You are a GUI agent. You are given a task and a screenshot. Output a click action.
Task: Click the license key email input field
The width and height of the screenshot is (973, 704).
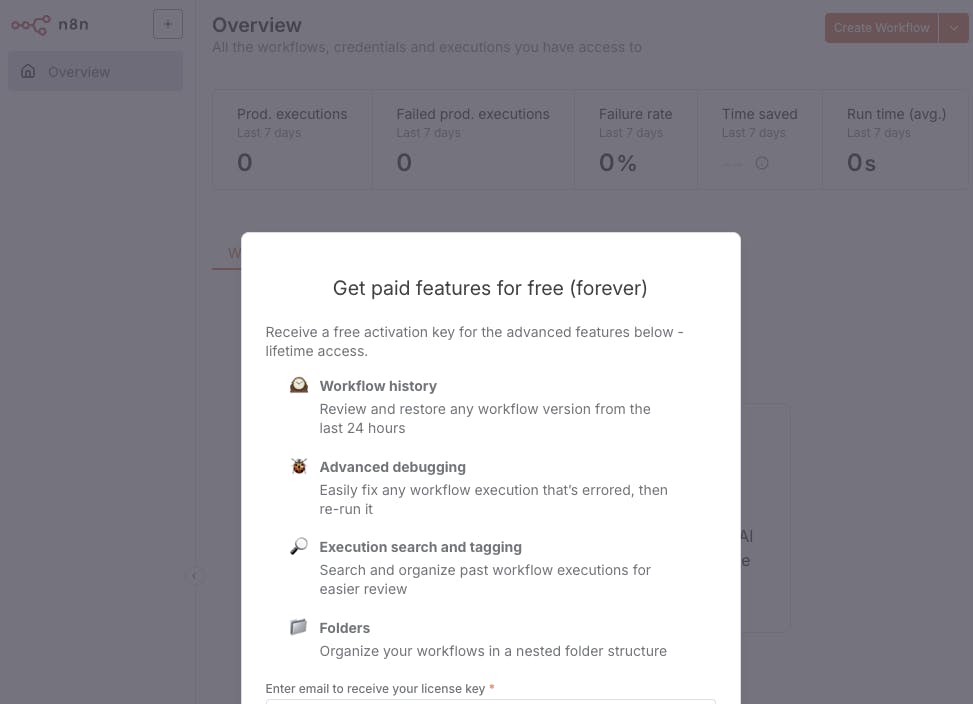click(490, 702)
